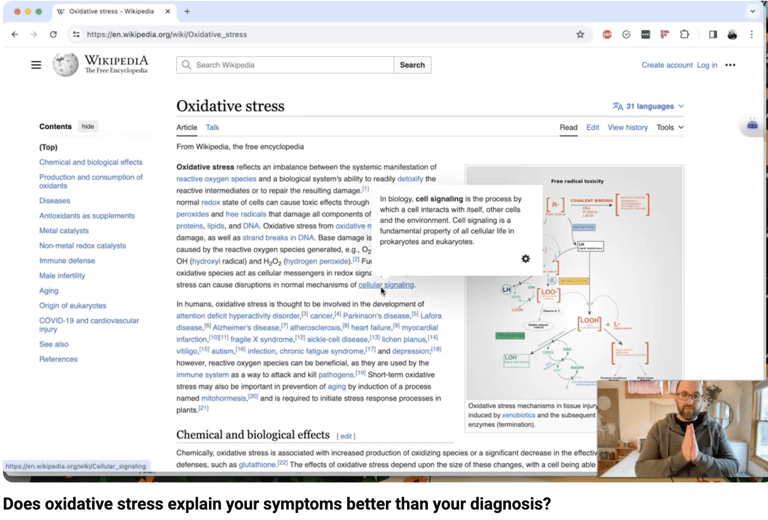The width and height of the screenshot is (768, 520).
Task: Open the Parkinson's disease link
Action: (x=376, y=316)
